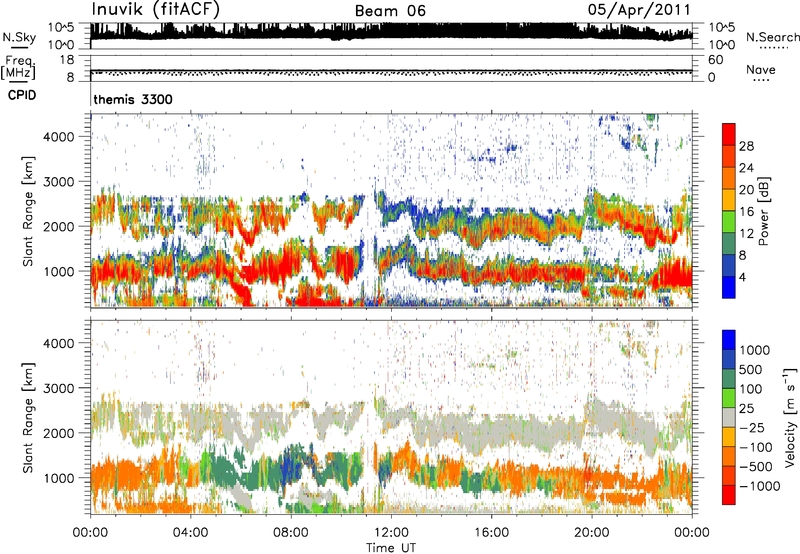Click the '-500' value on Velocity scale
Screen dimensions: 800x554
(756, 466)
